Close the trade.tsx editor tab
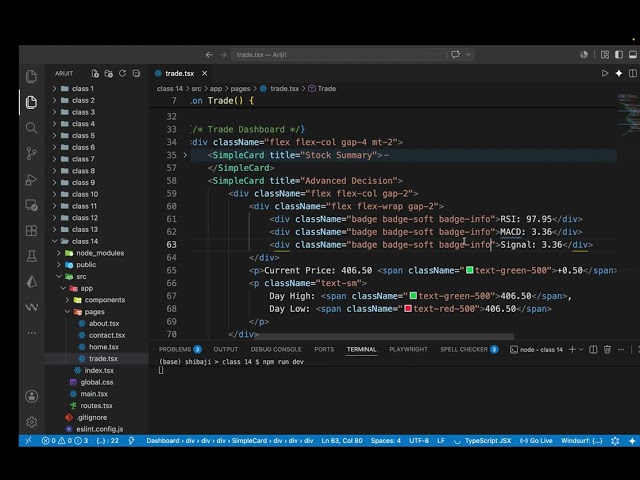This screenshot has width=640, height=480. pyautogui.click(x=204, y=73)
